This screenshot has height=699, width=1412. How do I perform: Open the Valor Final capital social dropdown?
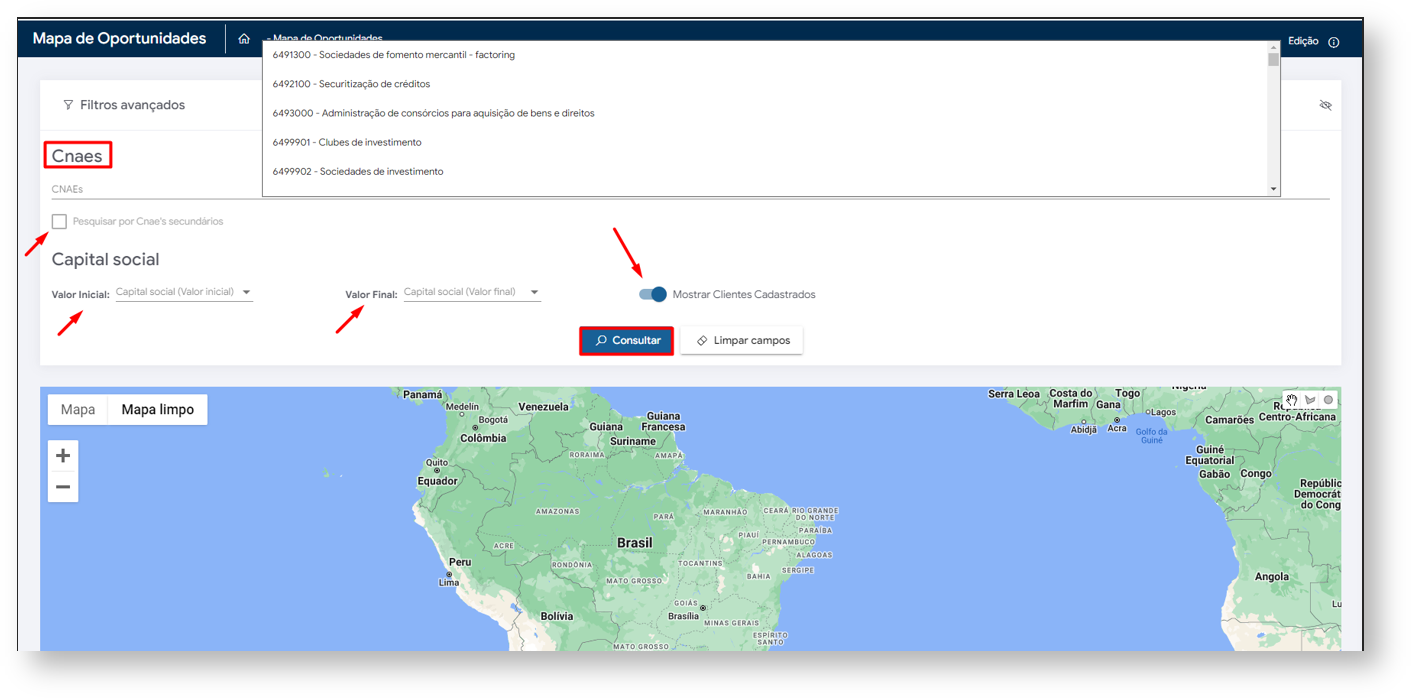tap(472, 292)
